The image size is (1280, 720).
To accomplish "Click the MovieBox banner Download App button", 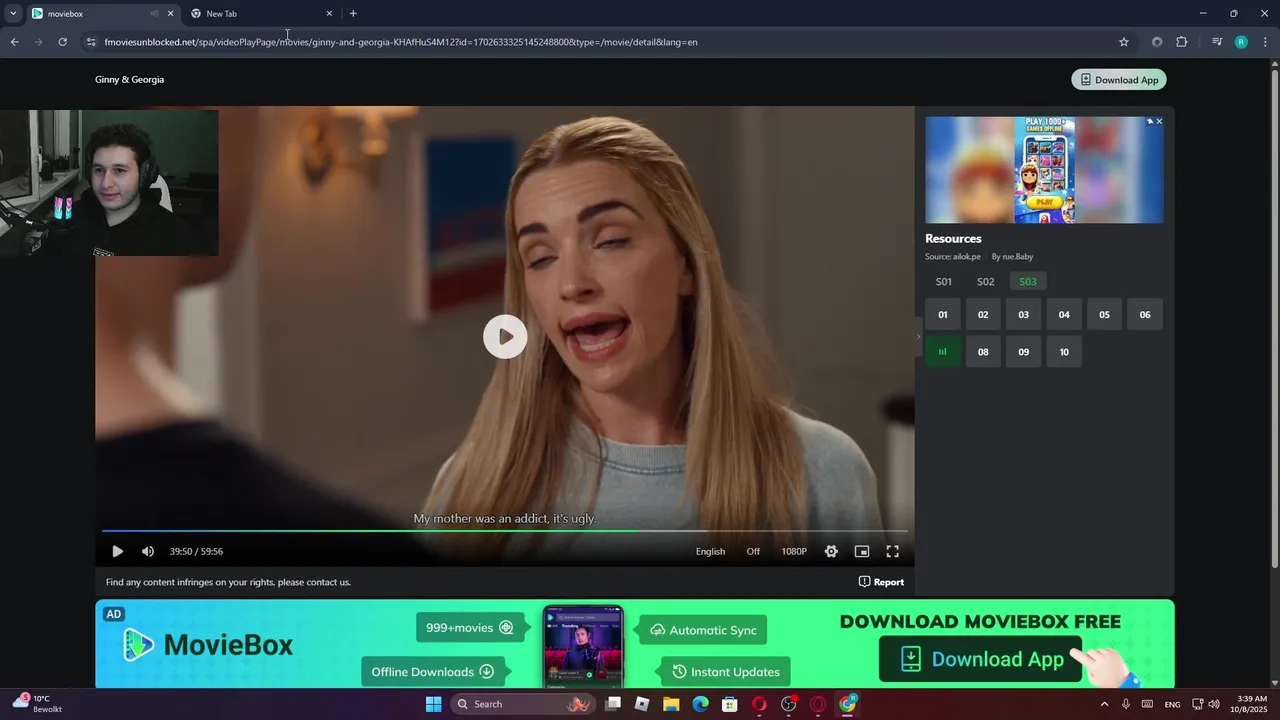I will click(980, 659).
